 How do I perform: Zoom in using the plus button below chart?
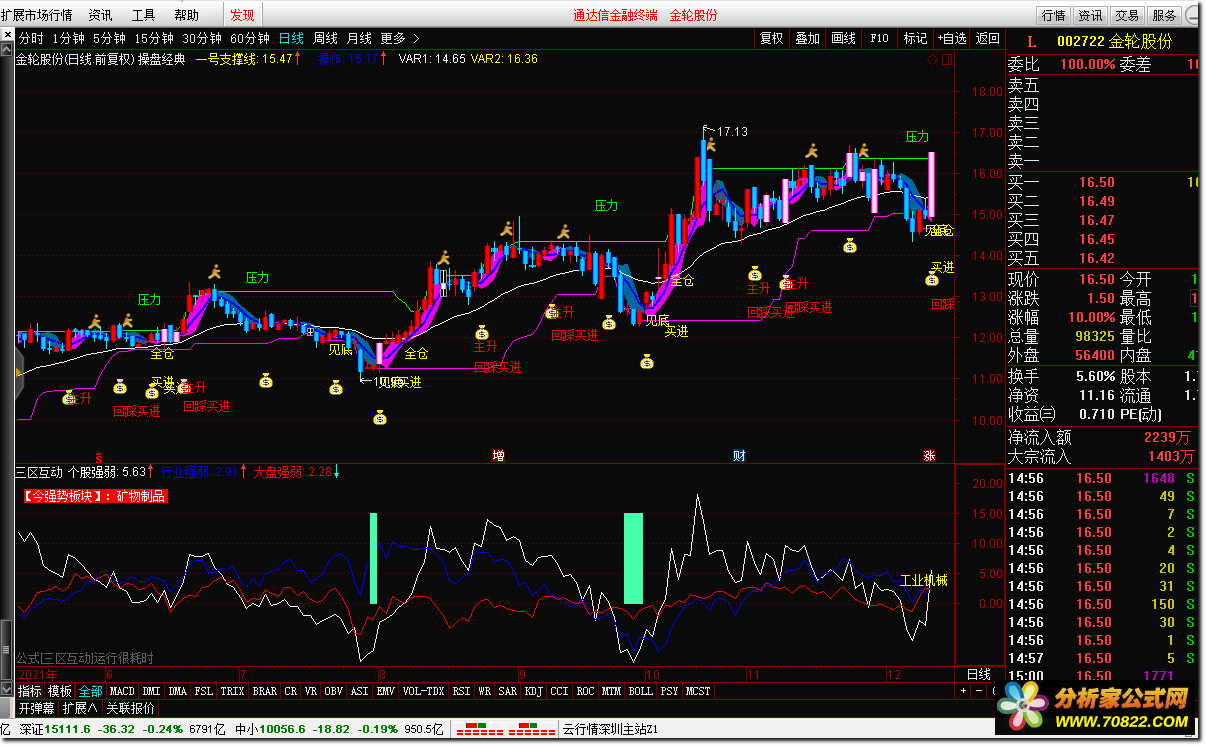point(964,691)
